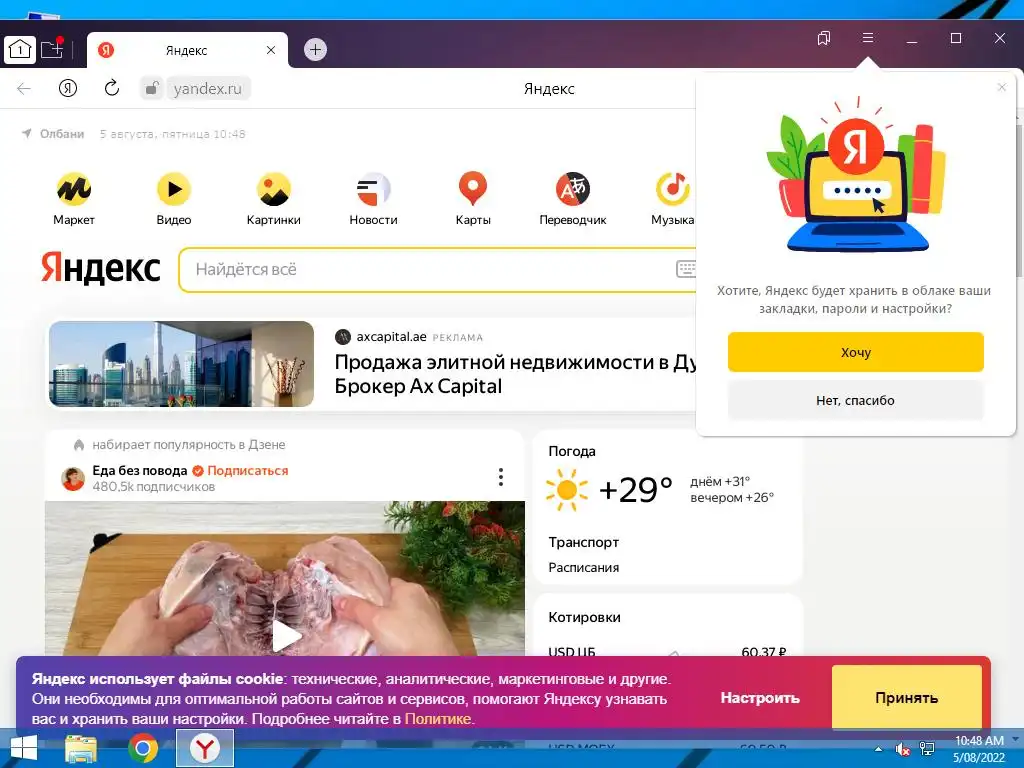
Task: Select the Яндекс browser tab
Action: coord(186,50)
